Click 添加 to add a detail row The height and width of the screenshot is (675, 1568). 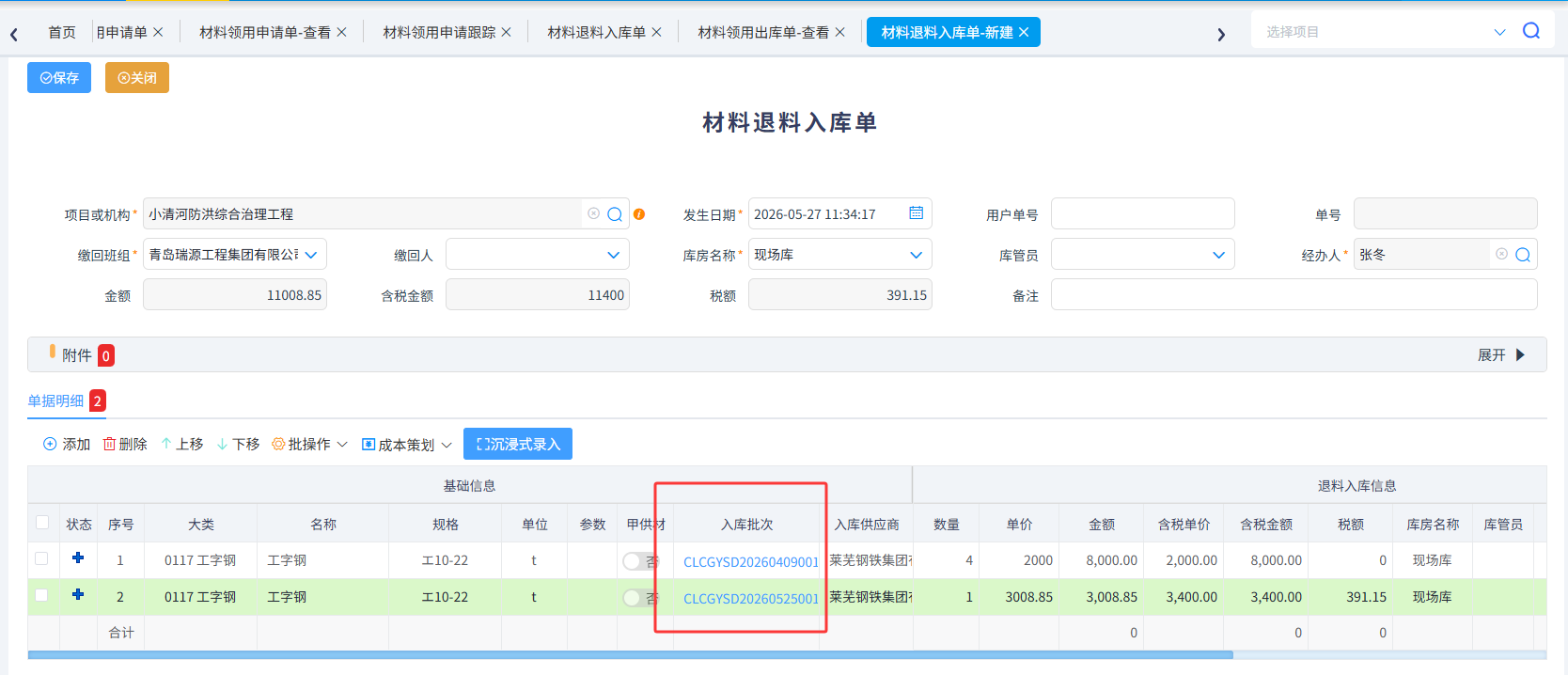click(x=67, y=444)
